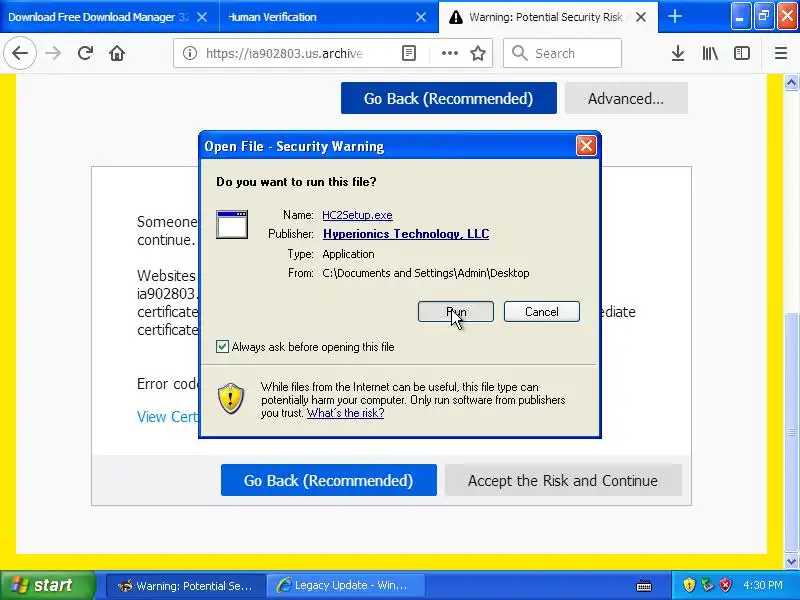Image resolution: width=800 pixels, height=600 pixels.
Task: Open Legacy Update taskbar item
Action: click(x=346, y=585)
